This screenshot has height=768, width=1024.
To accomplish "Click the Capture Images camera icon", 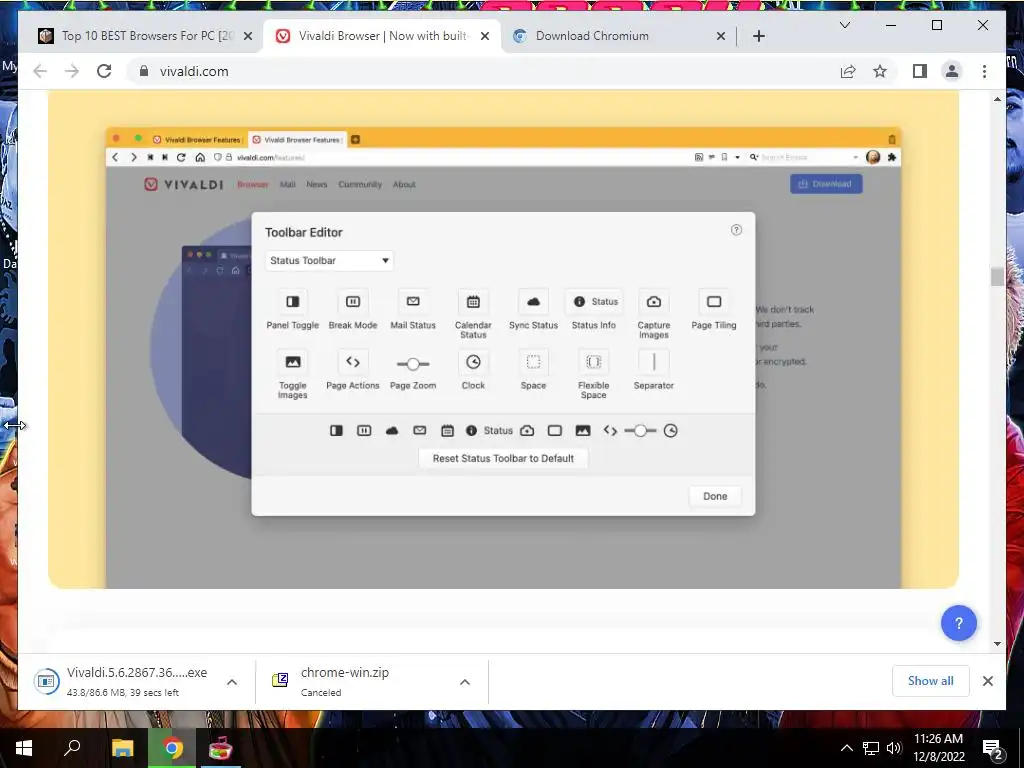I will [654, 302].
